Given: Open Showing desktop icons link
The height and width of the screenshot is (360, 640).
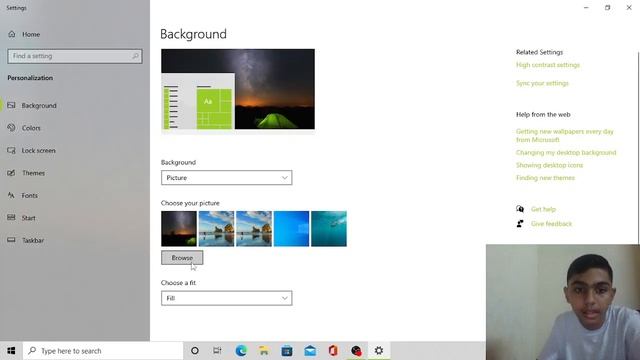Looking at the screenshot, I should click(x=549, y=165).
